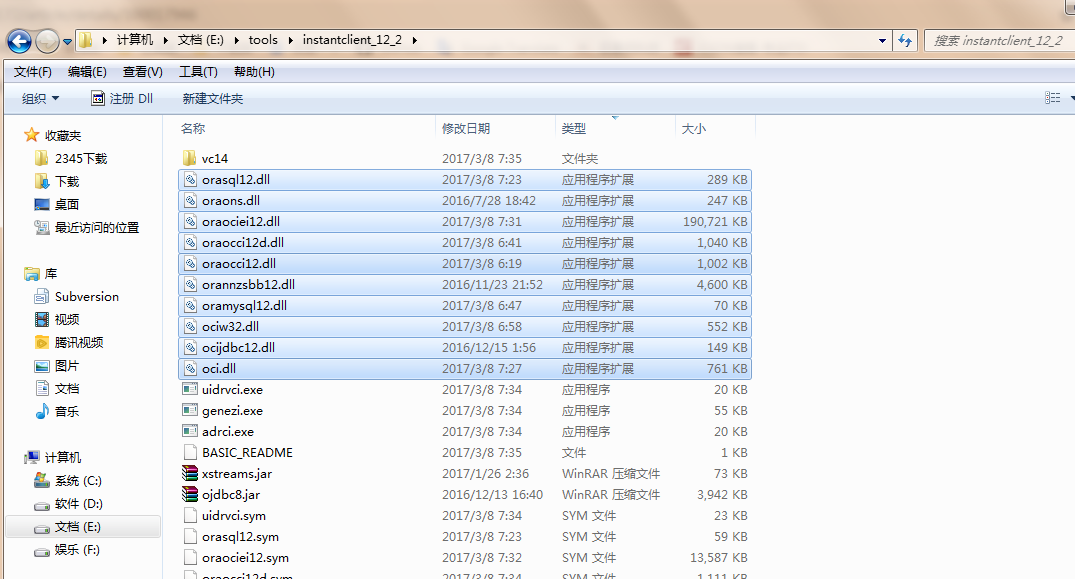Image resolution: width=1075 pixels, height=579 pixels.
Task: Expand the arrow after instantclient_12_2 breadcrumb
Action: 415,40
